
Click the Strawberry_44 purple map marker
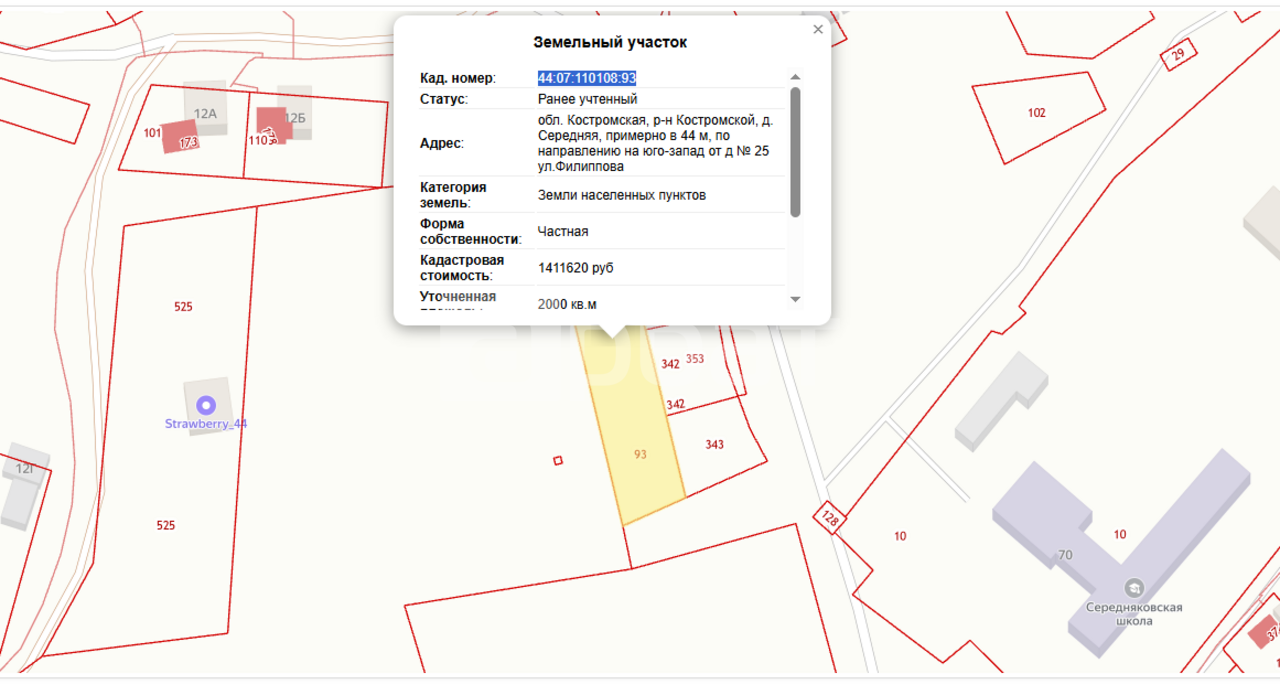point(206,405)
